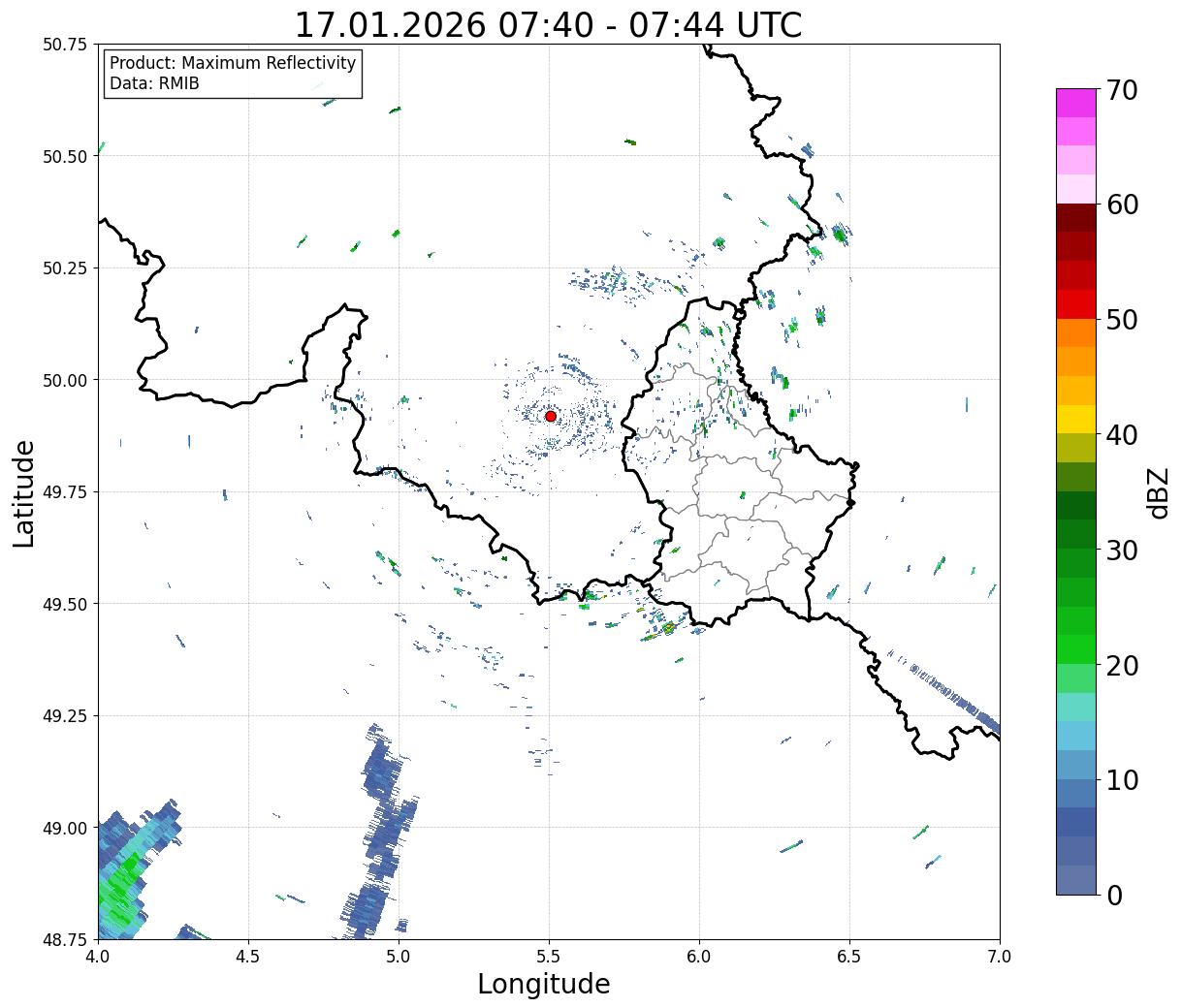
Task: Click latitude tick label 50.25
Action: (x=65, y=268)
